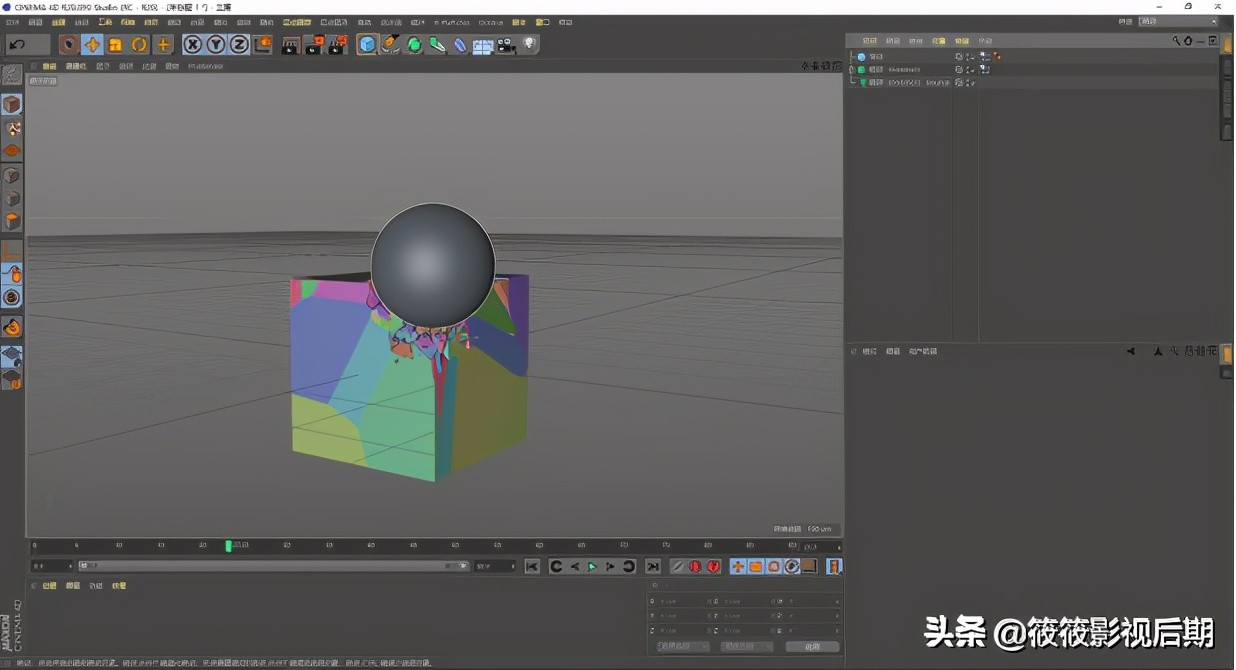Select the Scale tool

tap(114, 44)
